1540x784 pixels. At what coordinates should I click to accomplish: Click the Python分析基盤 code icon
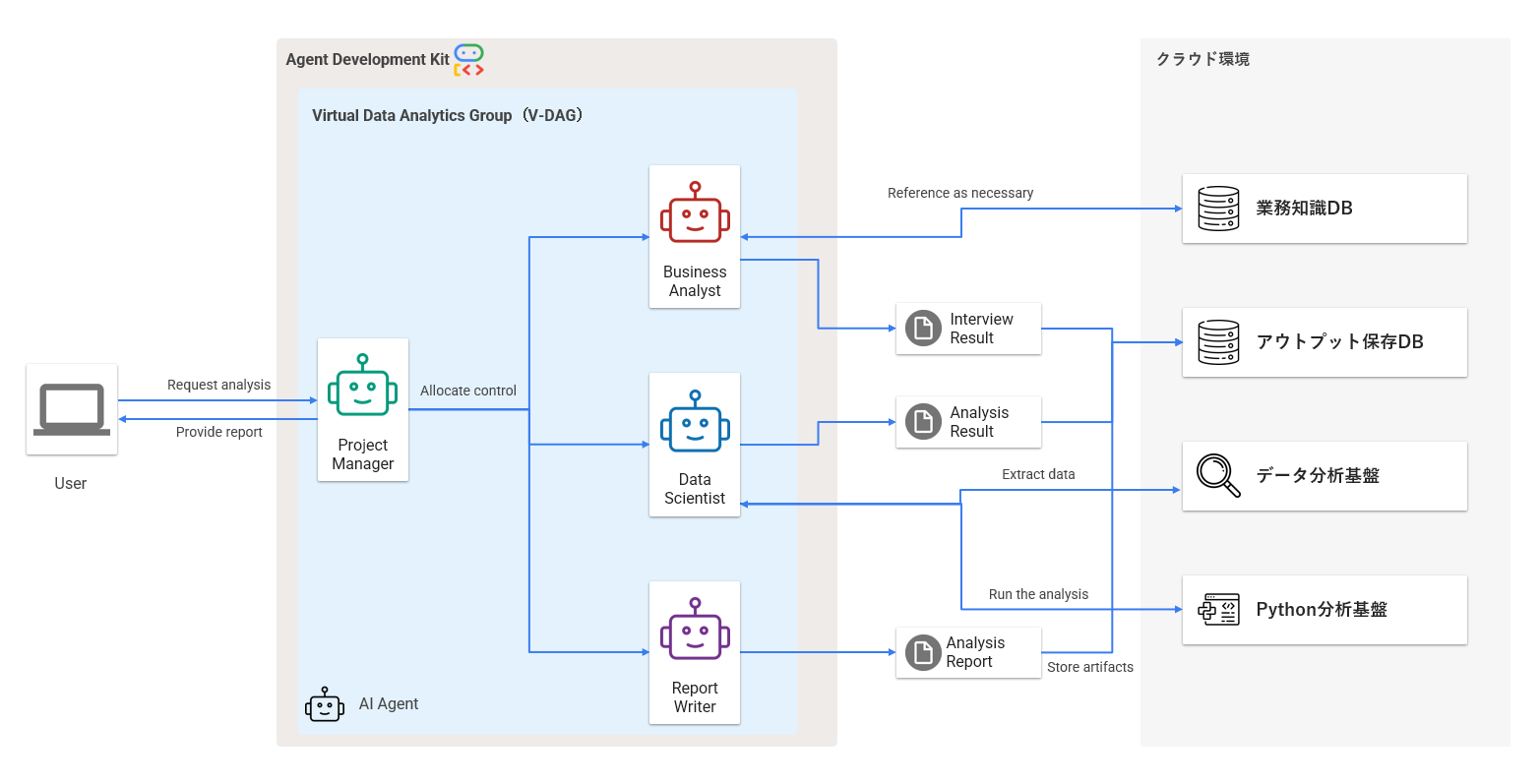point(1218,610)
